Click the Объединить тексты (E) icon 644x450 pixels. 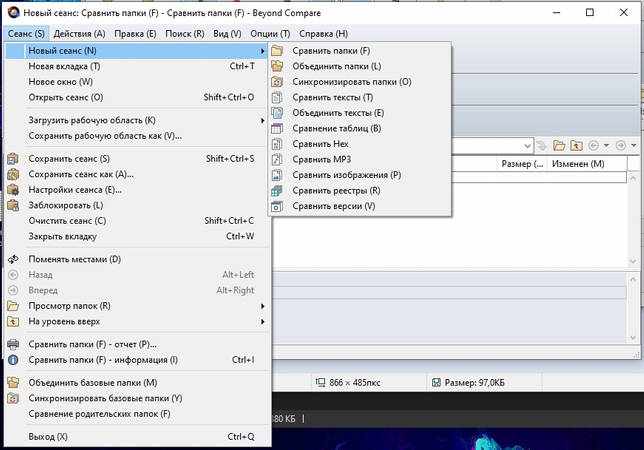pyautogui.click(x=277, y=113)
